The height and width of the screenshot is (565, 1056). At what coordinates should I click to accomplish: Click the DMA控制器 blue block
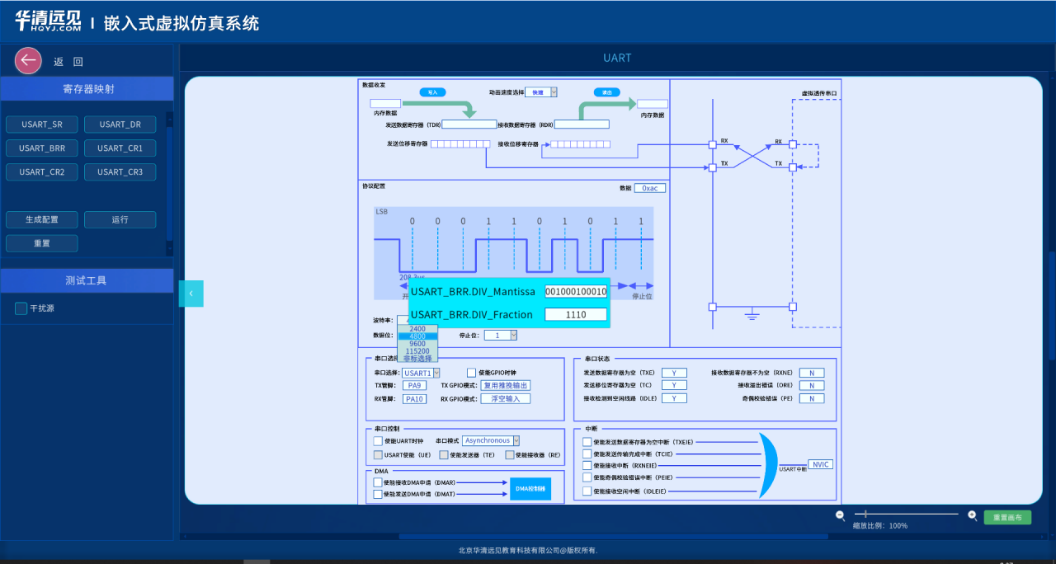pyautogui.click(x=530, y=488)
